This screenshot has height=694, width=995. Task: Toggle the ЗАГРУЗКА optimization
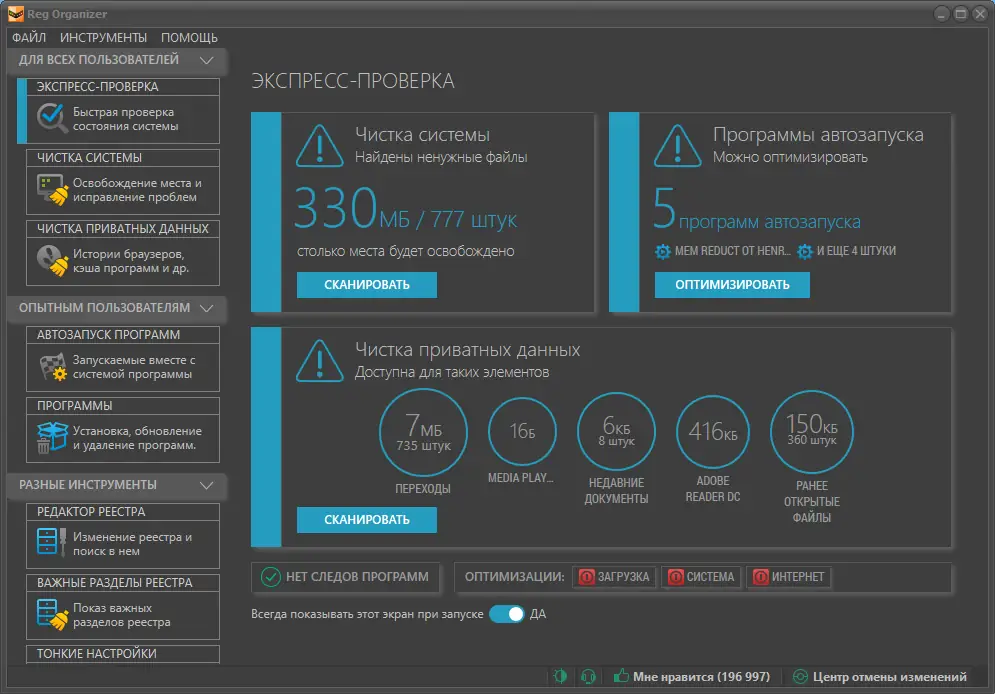point(614,577)
